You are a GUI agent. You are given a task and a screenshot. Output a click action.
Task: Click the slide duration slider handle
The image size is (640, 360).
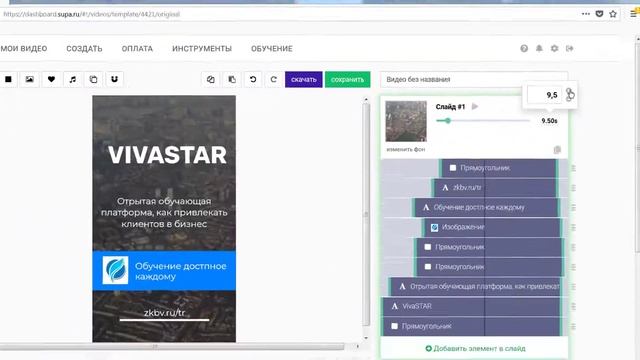coord(448,120)
